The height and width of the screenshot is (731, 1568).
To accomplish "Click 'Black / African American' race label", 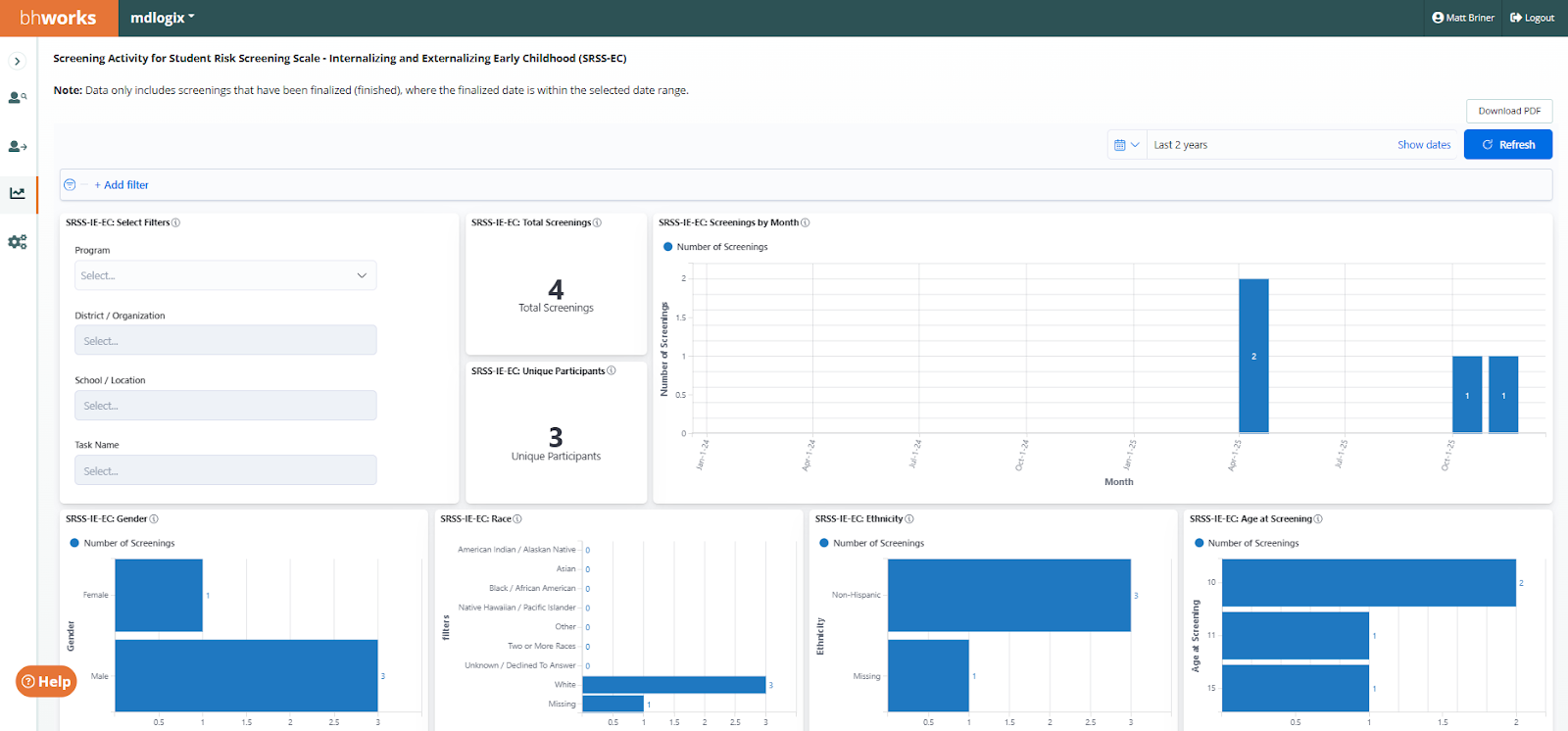I will [532, 588].
